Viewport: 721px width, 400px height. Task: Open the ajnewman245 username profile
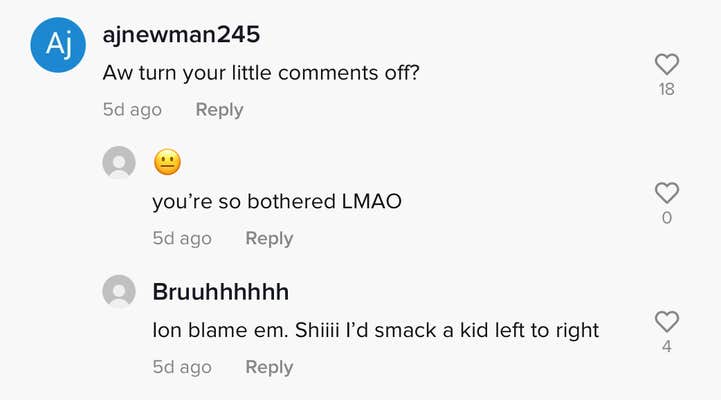click(181, 35)
